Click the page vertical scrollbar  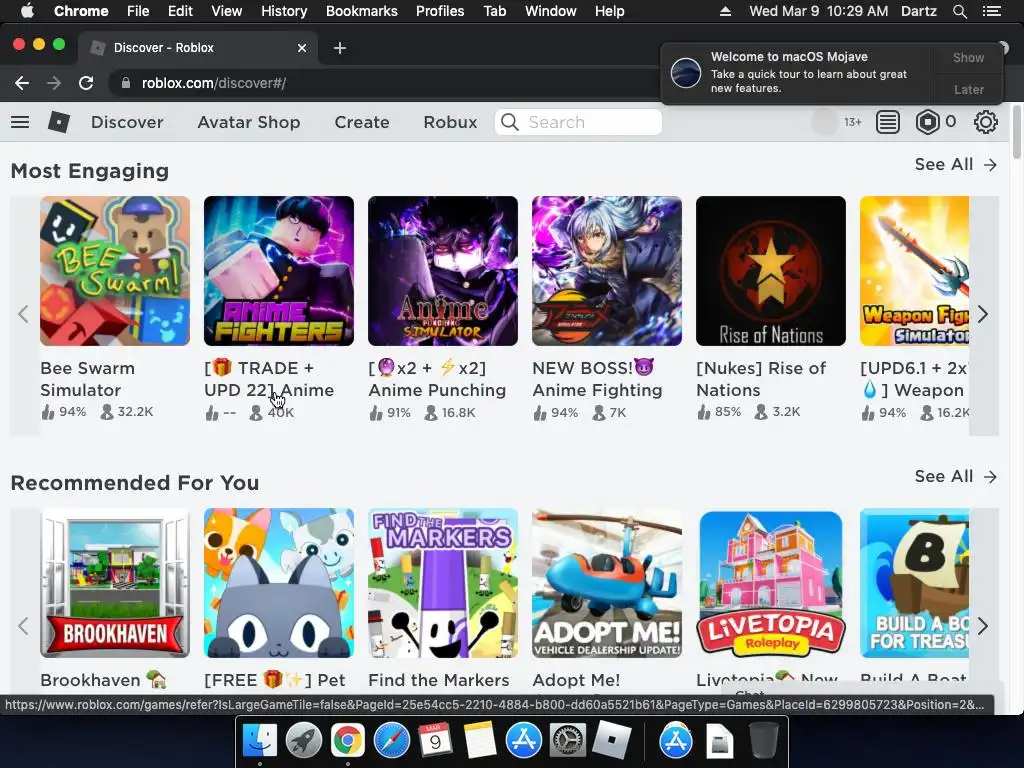click(1017, 131)
